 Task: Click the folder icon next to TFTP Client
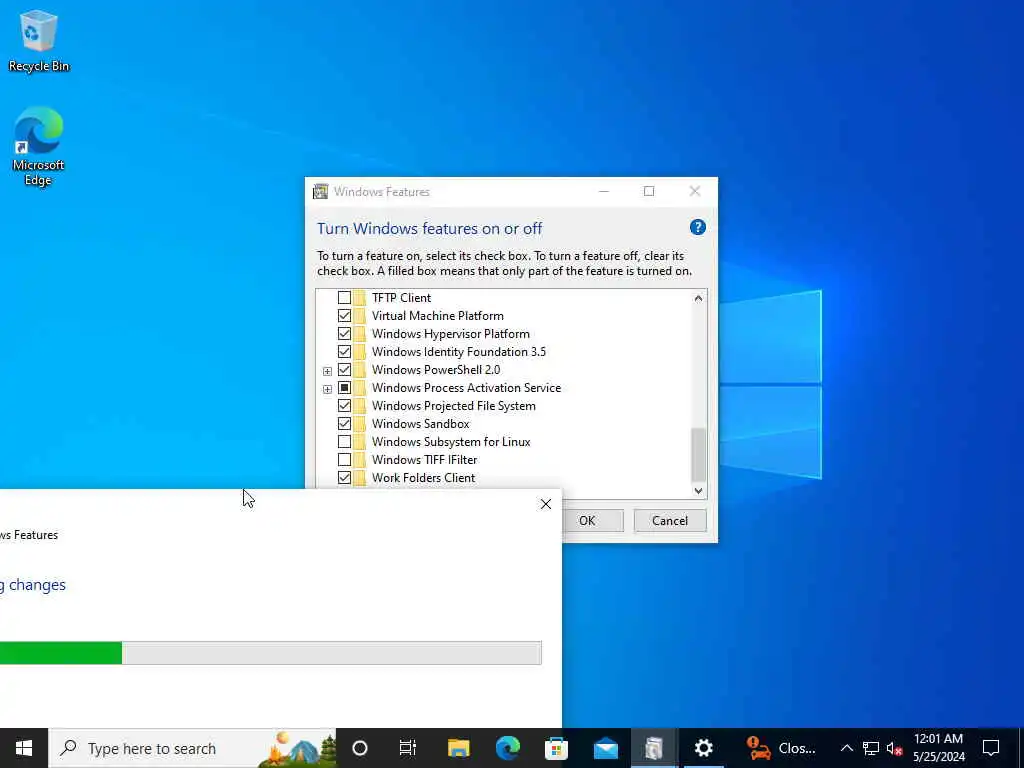click(x=360, y=298)
